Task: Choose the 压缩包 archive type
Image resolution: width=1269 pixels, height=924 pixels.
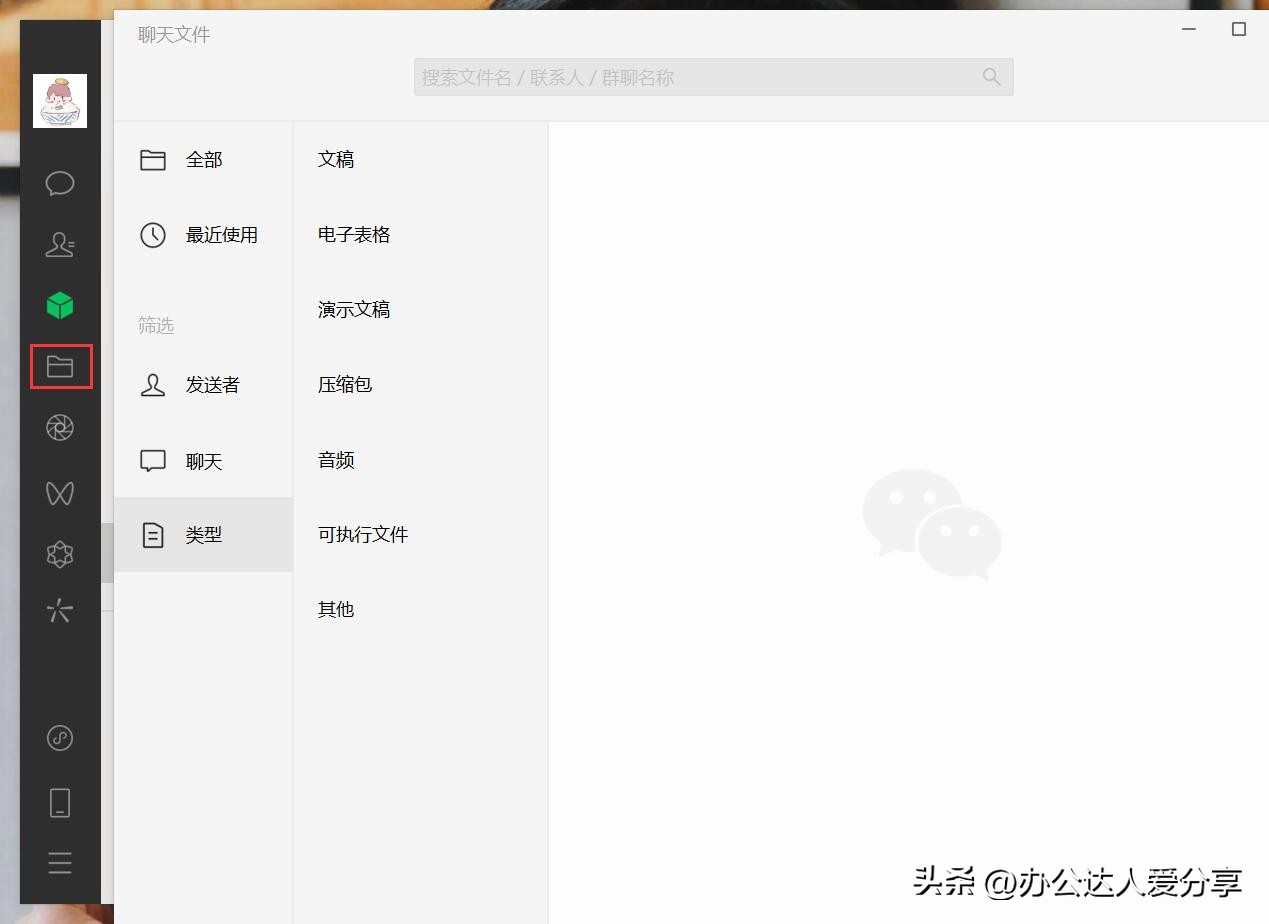Action: tap(344, 384)
